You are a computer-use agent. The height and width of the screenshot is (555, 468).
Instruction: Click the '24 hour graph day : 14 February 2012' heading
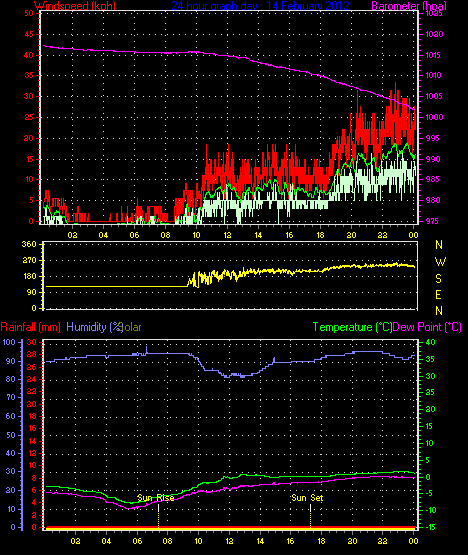[261, 6]
